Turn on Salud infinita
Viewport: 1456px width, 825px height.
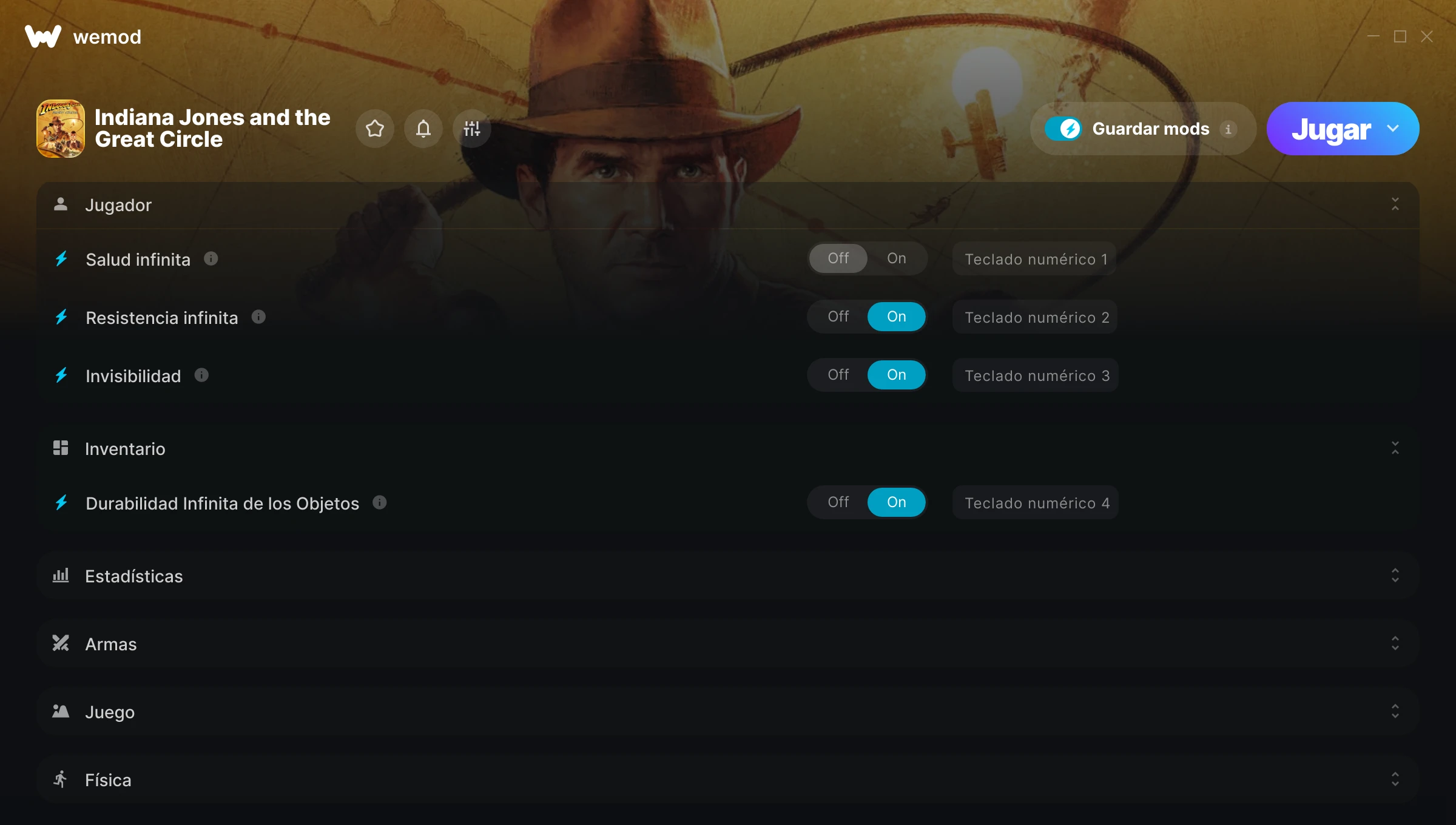point(897,258)
